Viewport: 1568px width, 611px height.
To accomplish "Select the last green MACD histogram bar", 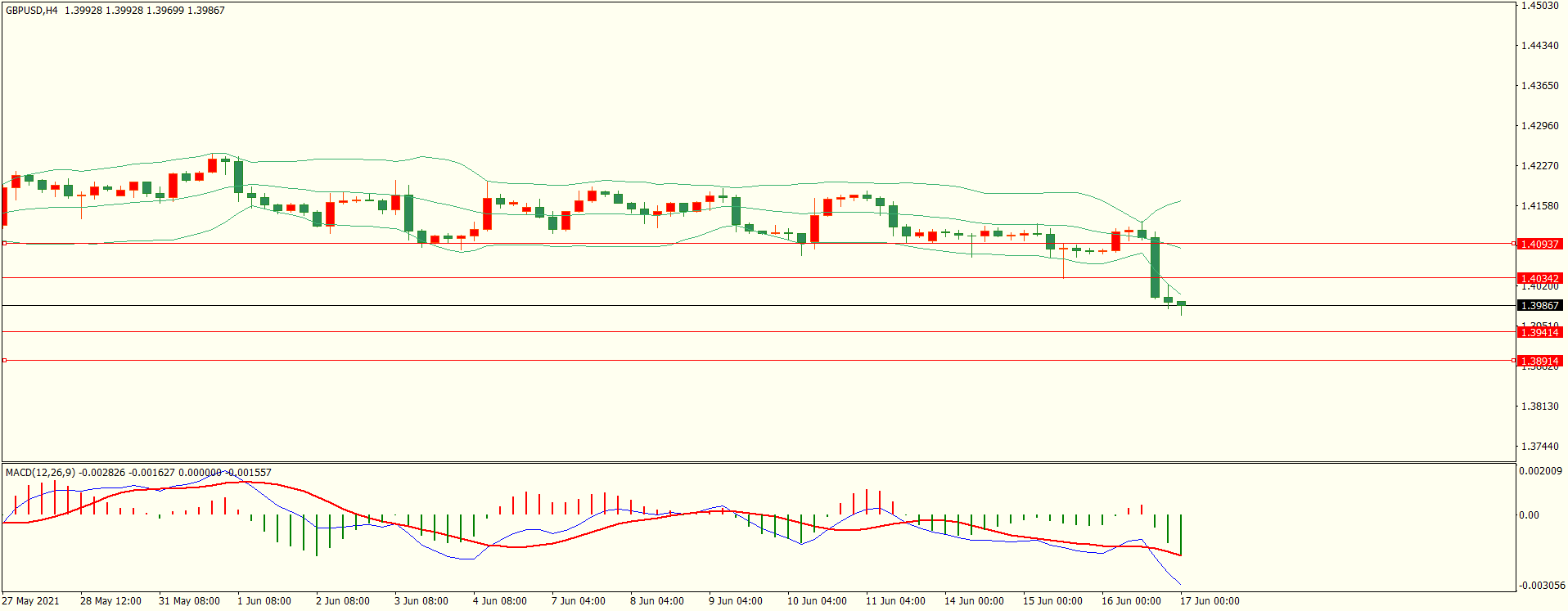I will (x=1181, y=535).
